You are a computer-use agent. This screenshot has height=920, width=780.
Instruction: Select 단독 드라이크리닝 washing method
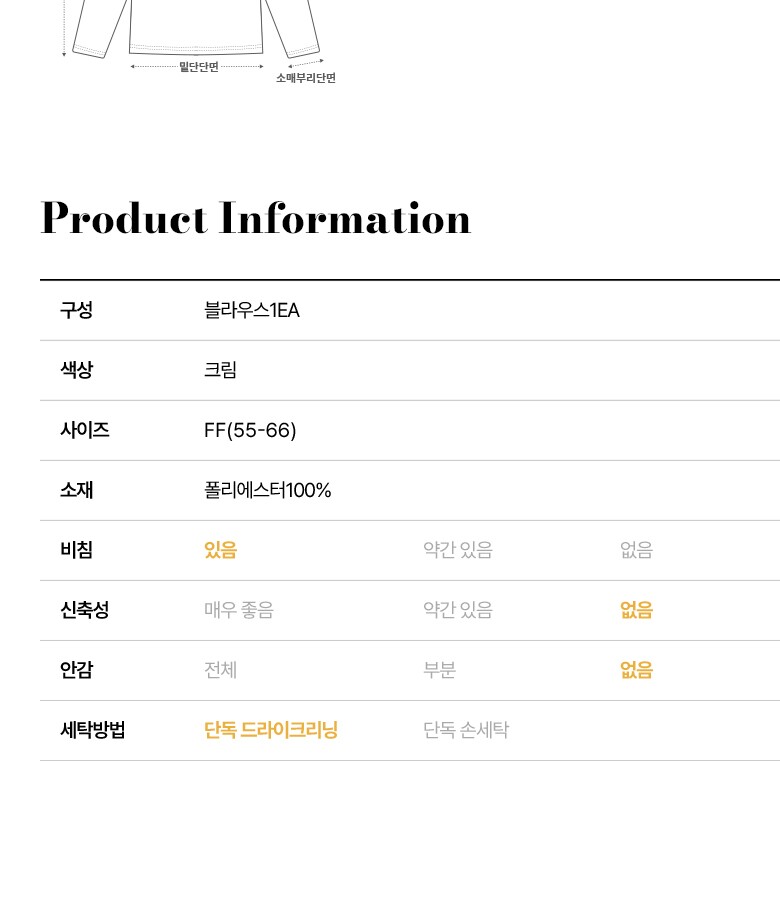pyautogui.click(x=271, y=730)
